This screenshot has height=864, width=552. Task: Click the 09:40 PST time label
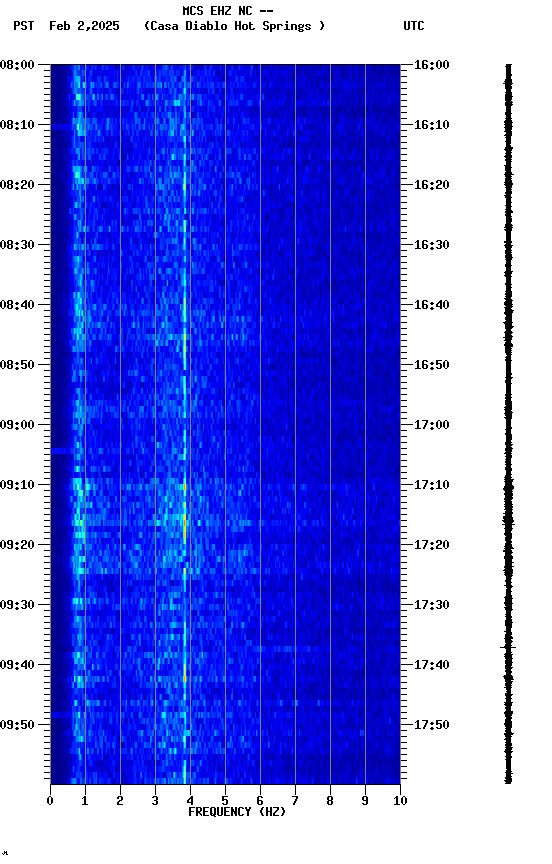click(17, 665)
